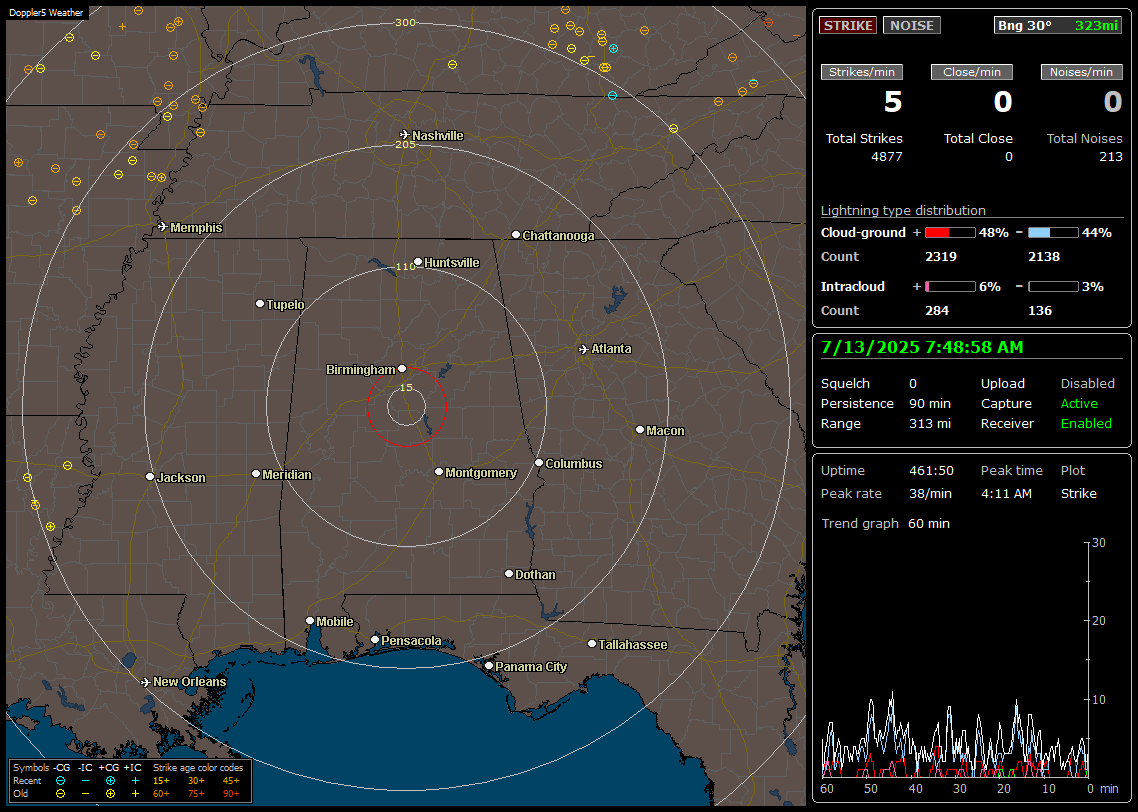Screen dimensions: 1138x812
Task: Click the Peak time value 4:11 AM
Action: 1006,493
